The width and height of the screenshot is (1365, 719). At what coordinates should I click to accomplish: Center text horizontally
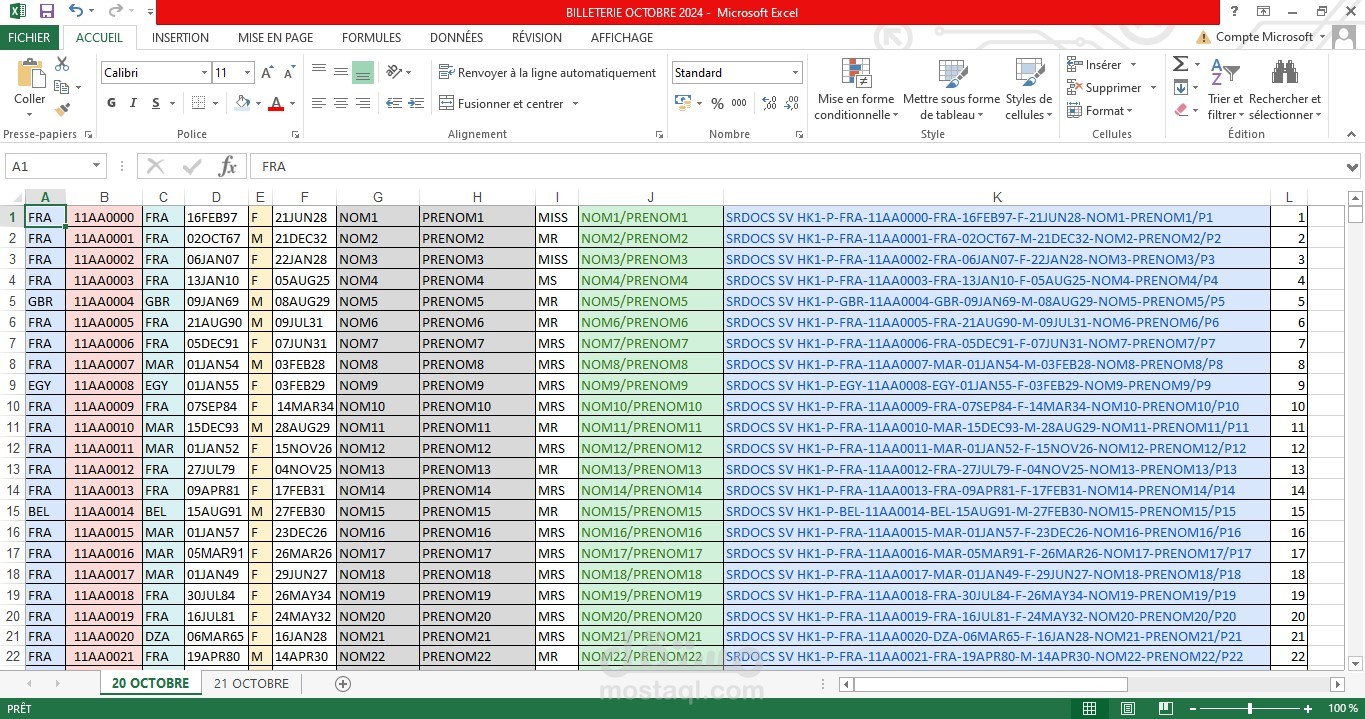pos(341,103)
